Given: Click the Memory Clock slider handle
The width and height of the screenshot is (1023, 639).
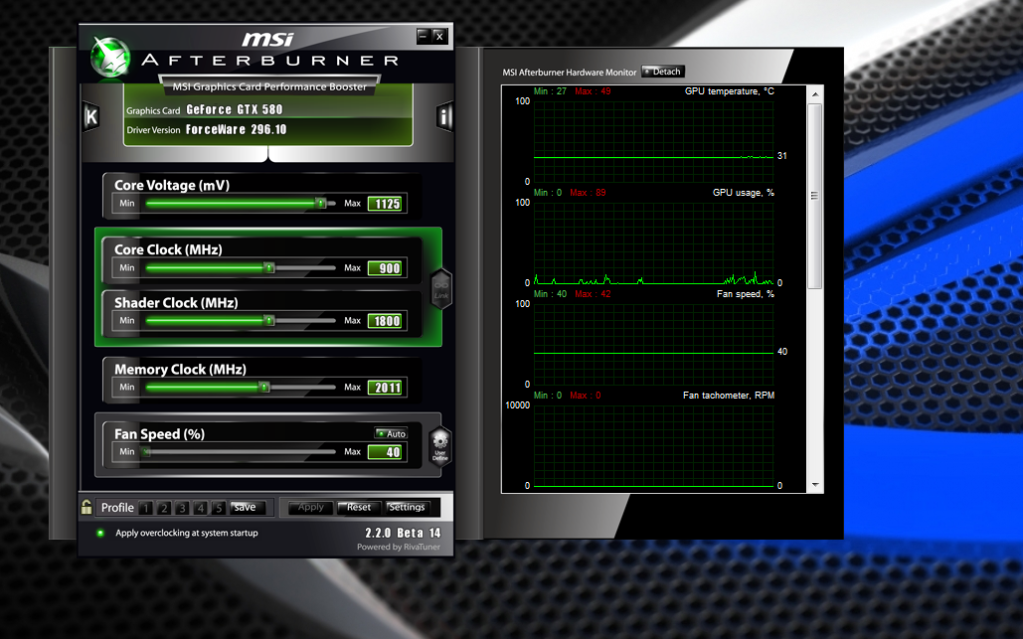Looking at the screenshot, I should [264, 387].
